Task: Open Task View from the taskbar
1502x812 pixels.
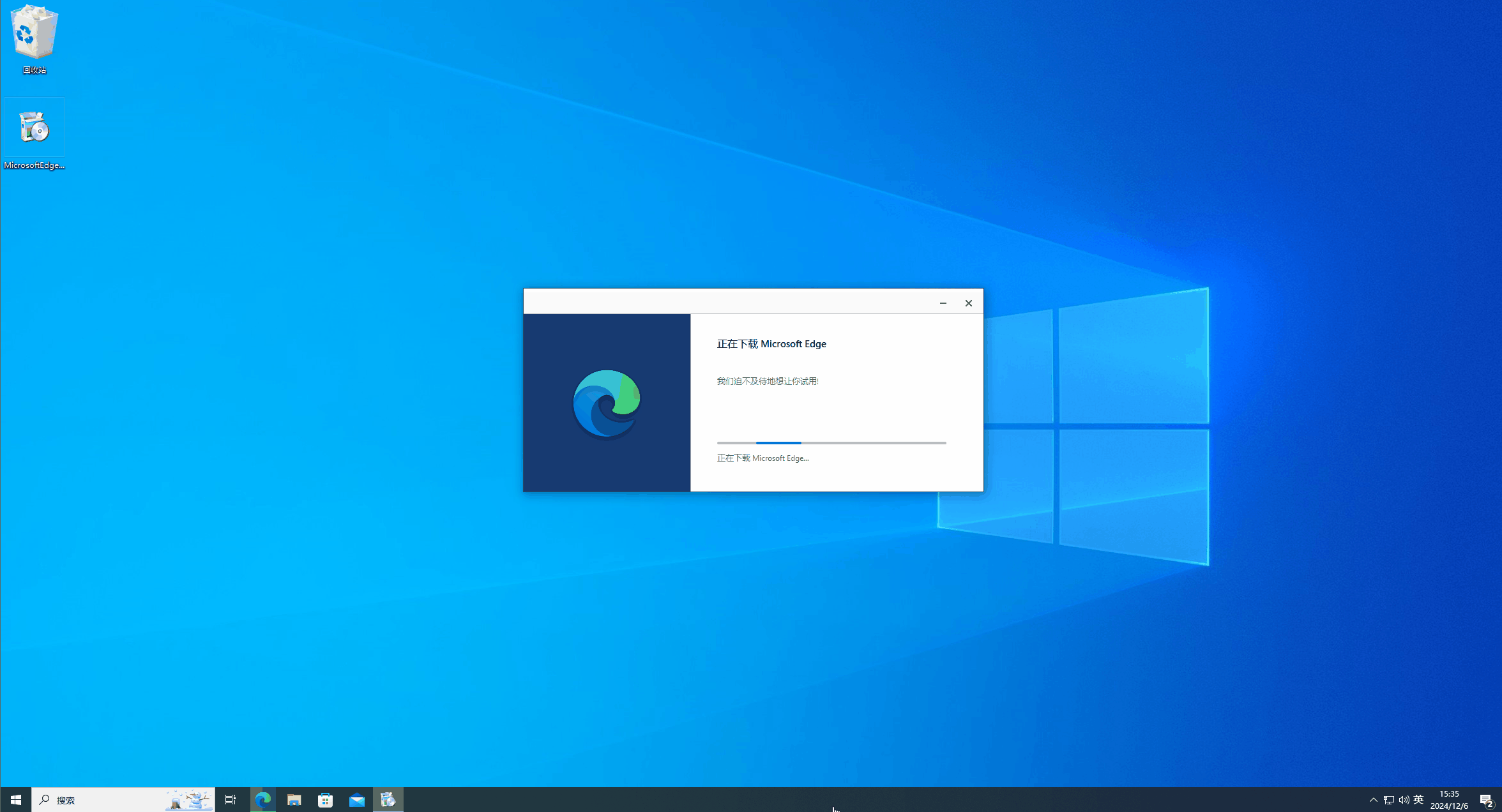Action: (x=231, y=800)
